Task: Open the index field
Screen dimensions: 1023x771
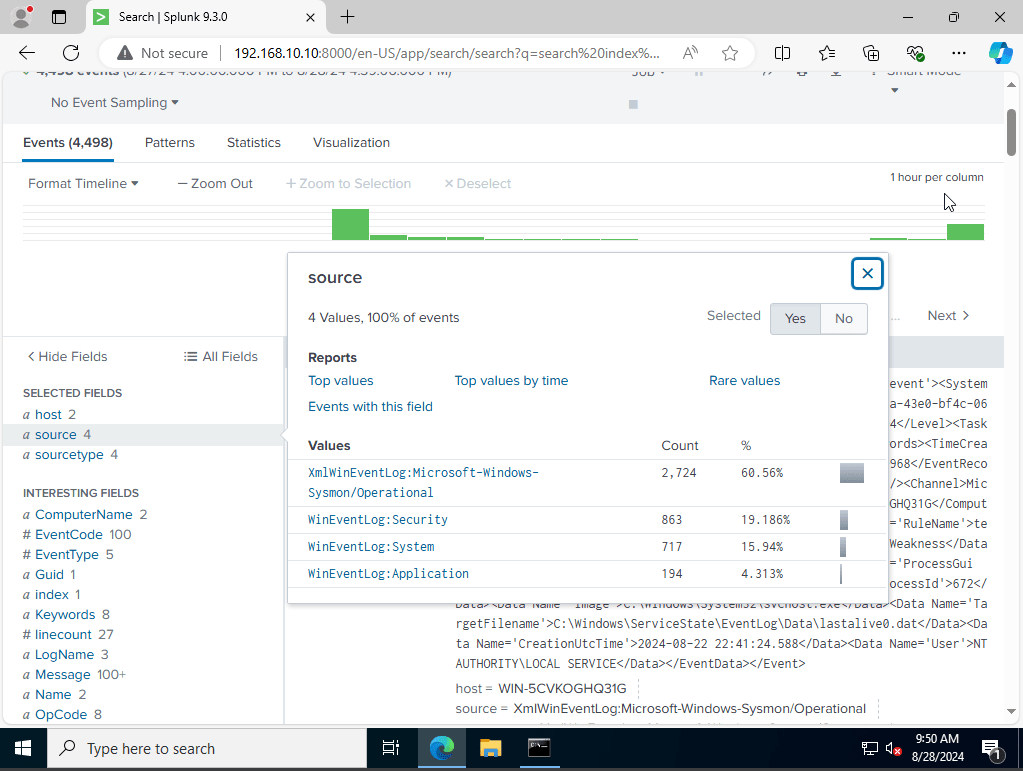Action: click(52, 594)
